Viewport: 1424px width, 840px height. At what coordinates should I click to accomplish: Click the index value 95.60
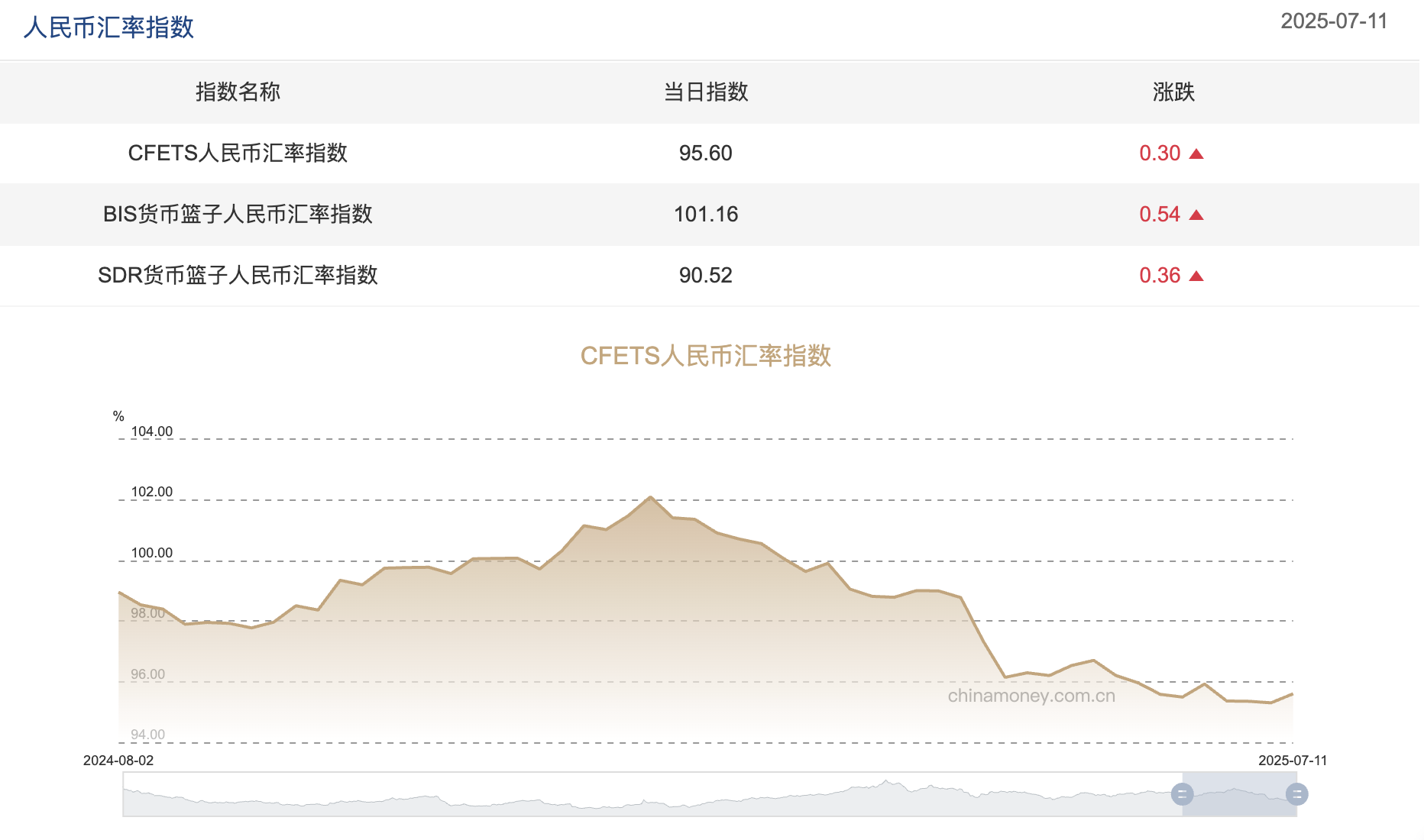tap(705, 153)
